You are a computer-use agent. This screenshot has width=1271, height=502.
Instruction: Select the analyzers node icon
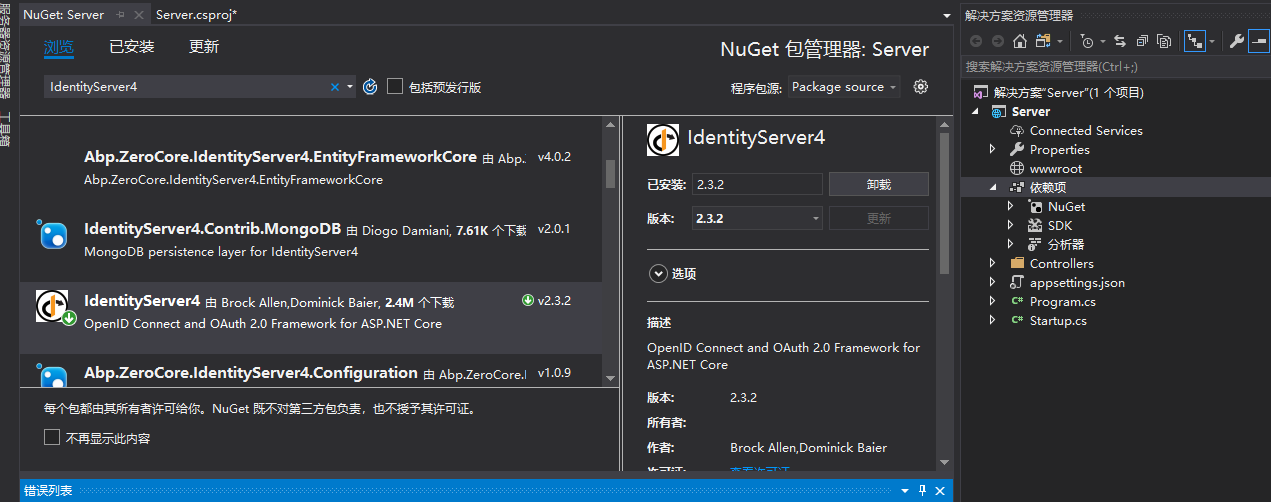1035,244
